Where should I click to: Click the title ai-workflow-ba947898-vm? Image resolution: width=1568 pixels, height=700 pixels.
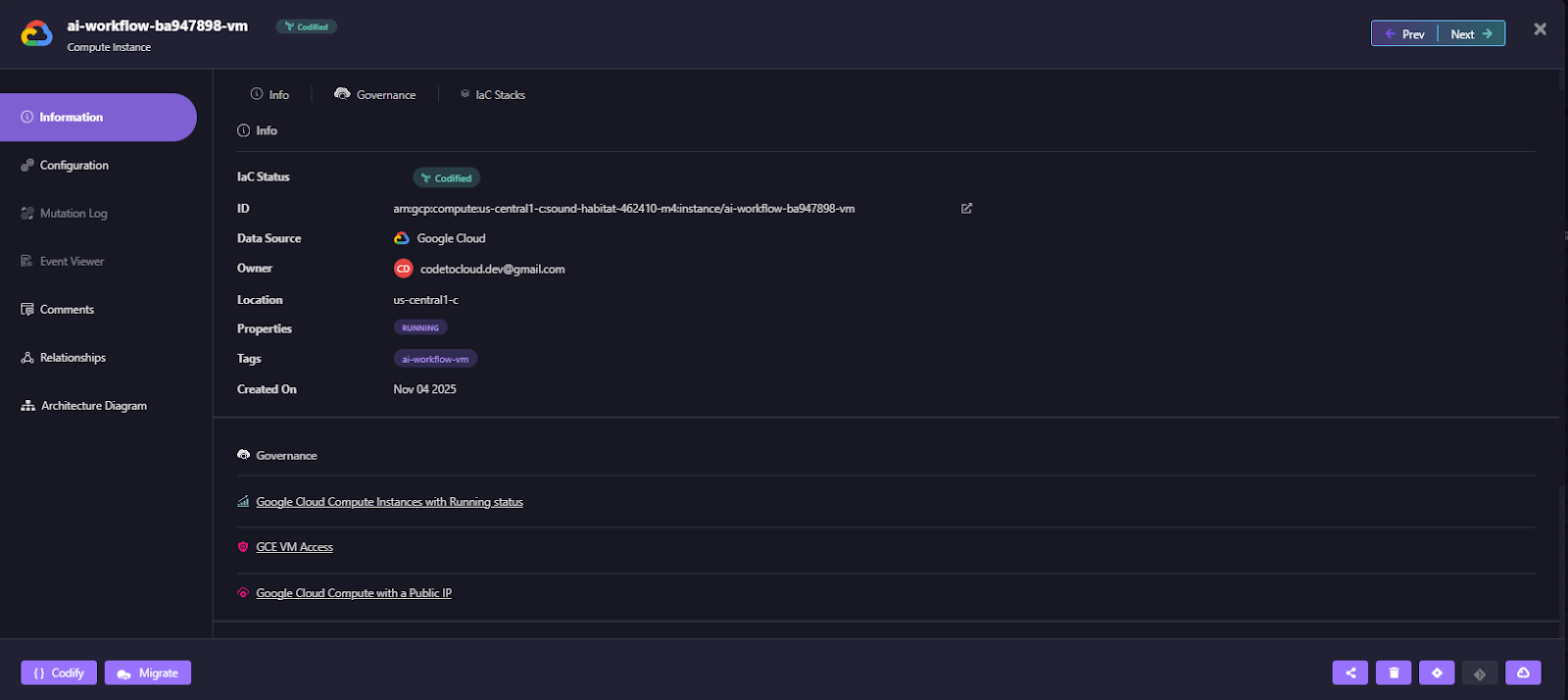157,25
